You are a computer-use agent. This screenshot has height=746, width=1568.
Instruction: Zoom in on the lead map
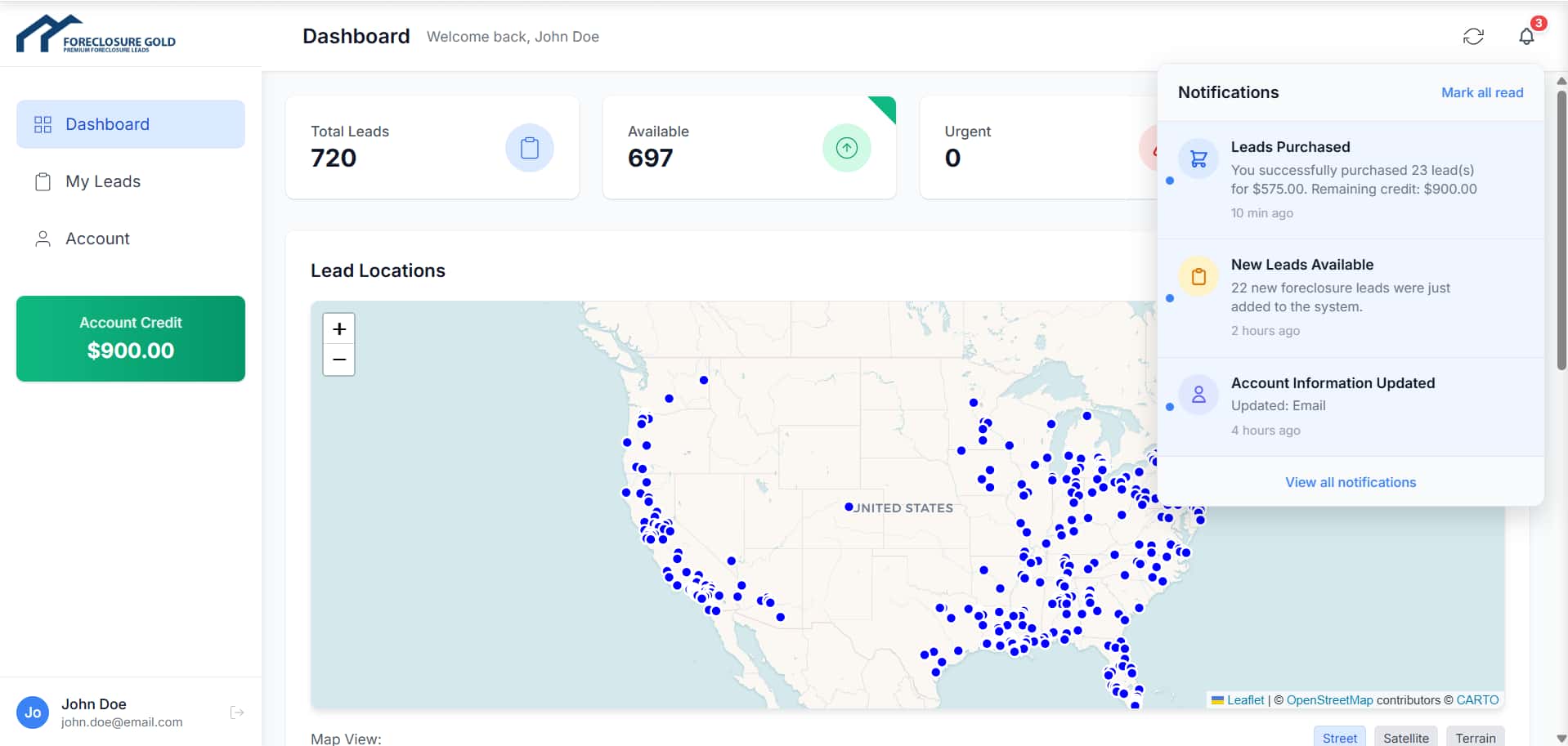click(339, 329)
